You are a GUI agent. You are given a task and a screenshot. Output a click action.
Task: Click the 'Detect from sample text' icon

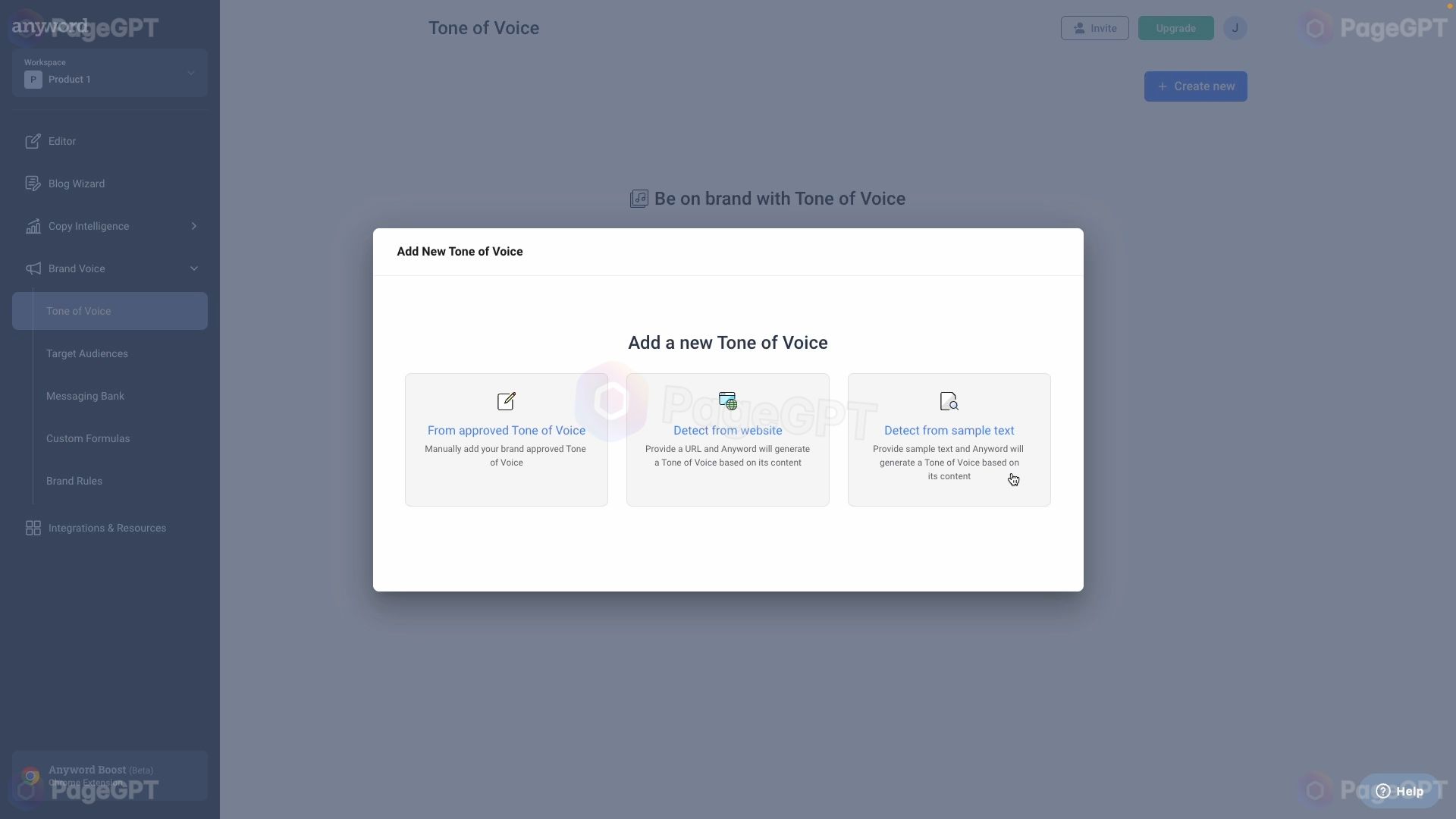(x=948, y=402)
